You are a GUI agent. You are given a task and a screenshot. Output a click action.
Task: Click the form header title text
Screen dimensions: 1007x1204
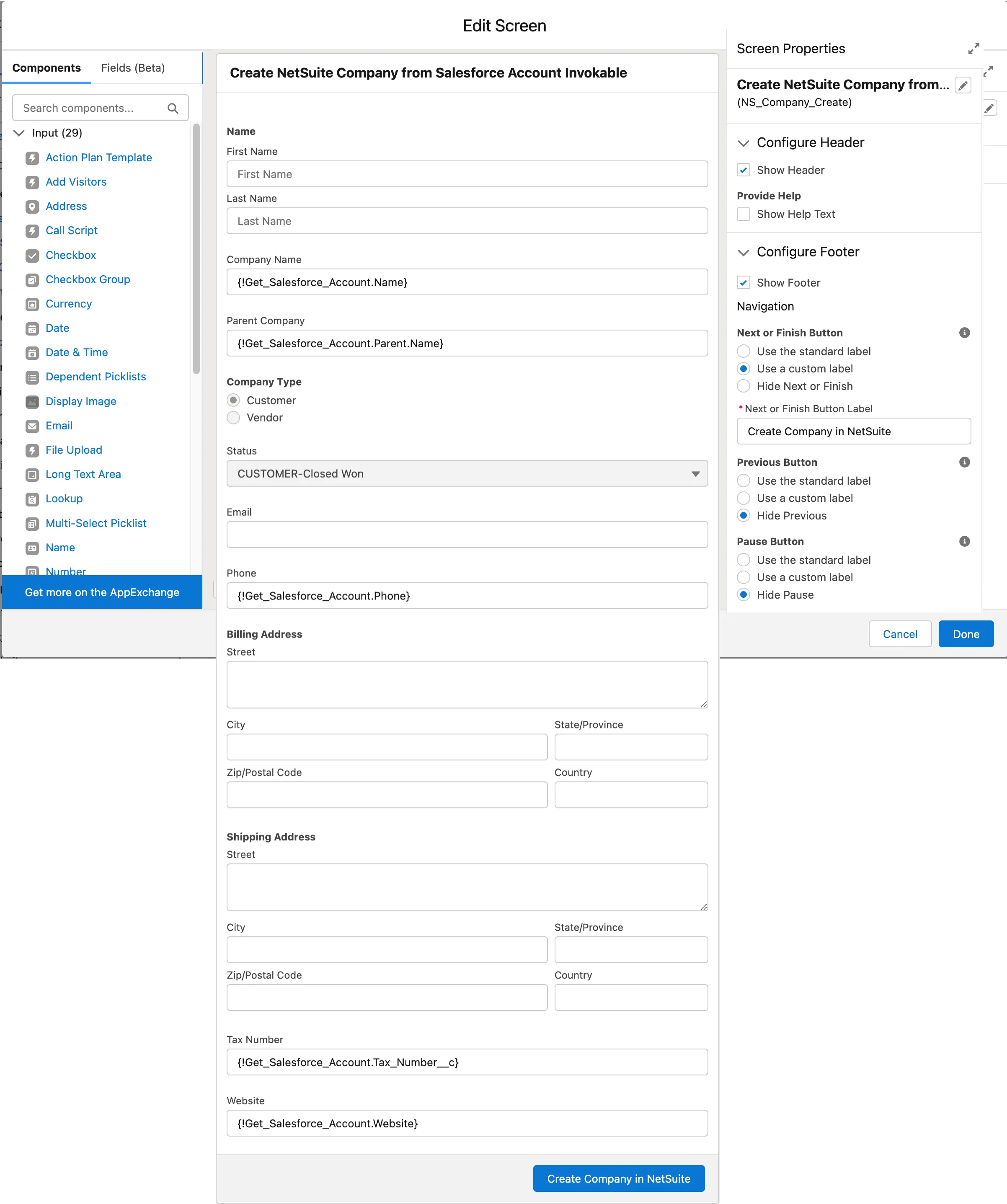tap(428, 73)
